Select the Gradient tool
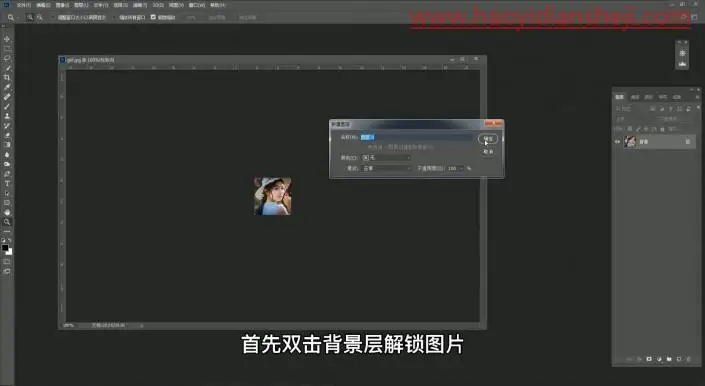 7,145
